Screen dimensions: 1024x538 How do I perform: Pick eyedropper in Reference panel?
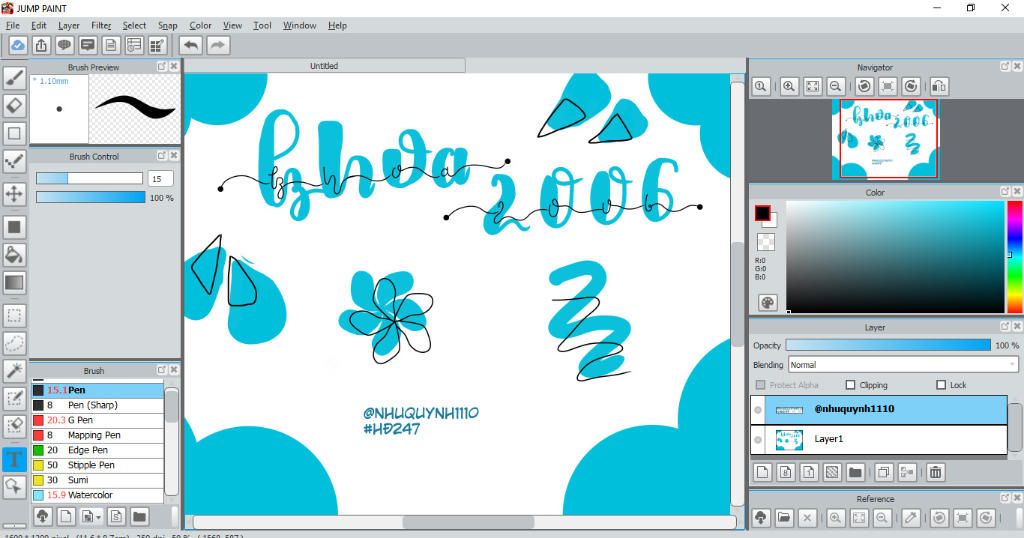point(911,518)
